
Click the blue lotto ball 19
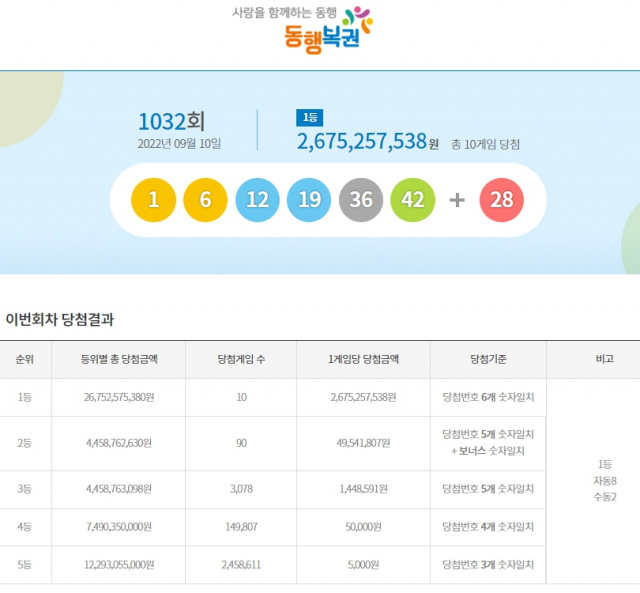click(309, 200)
